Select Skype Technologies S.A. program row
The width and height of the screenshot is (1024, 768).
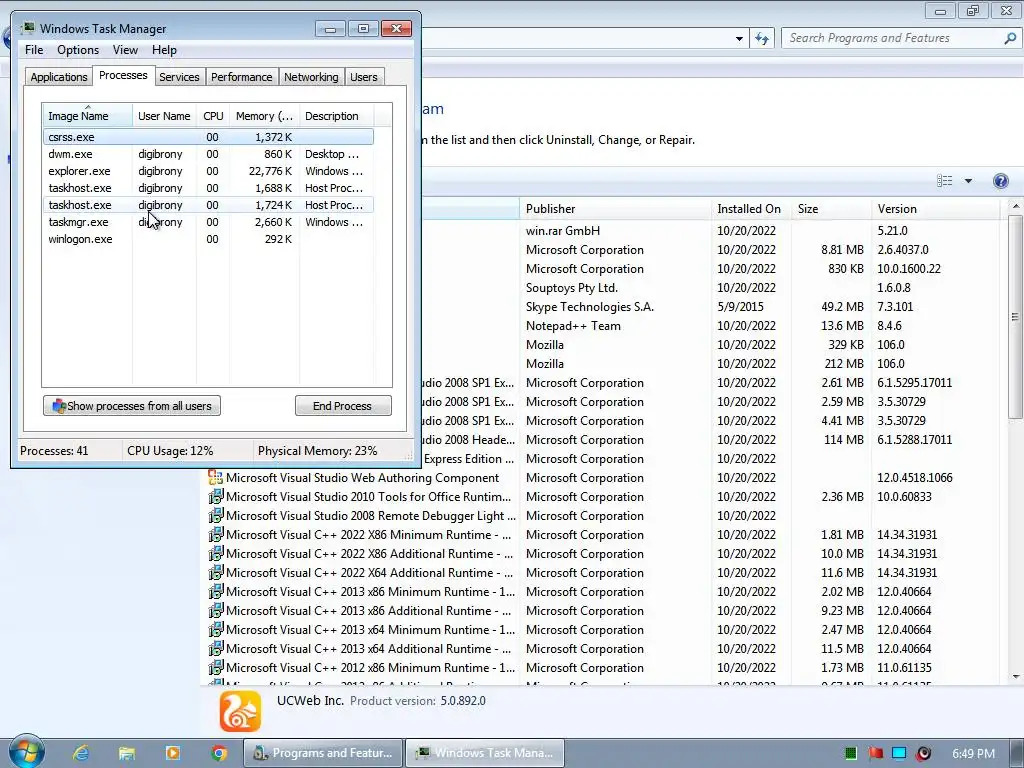[710, 306]
